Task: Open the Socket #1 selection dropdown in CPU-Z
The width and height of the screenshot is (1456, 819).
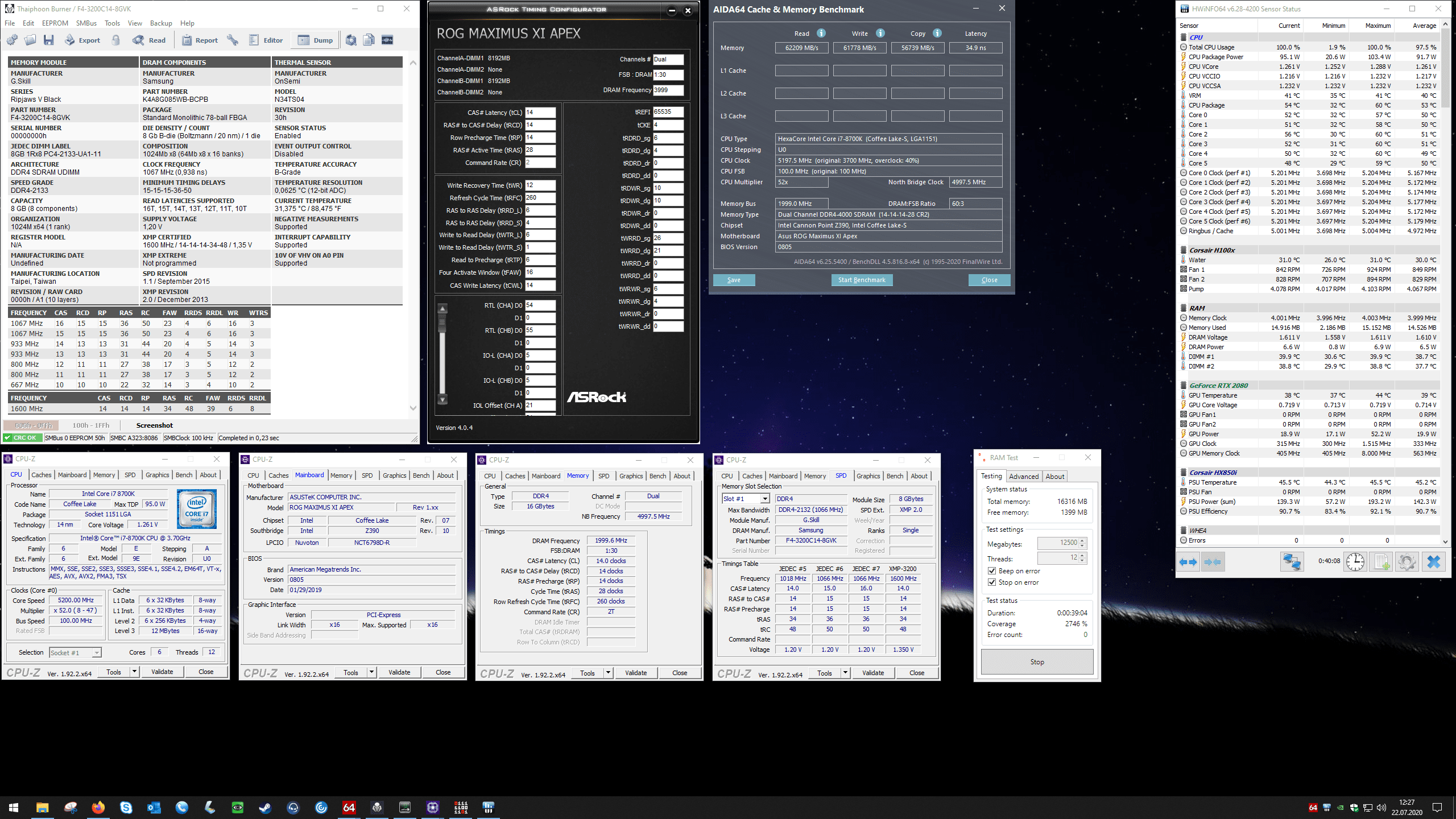Action: [97, 653]
